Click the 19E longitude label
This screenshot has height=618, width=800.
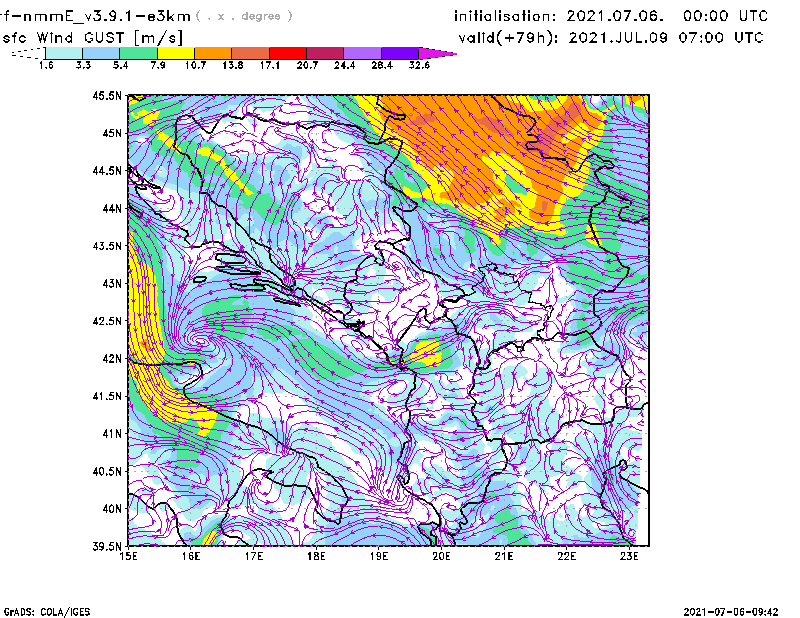tap(379, 556)
